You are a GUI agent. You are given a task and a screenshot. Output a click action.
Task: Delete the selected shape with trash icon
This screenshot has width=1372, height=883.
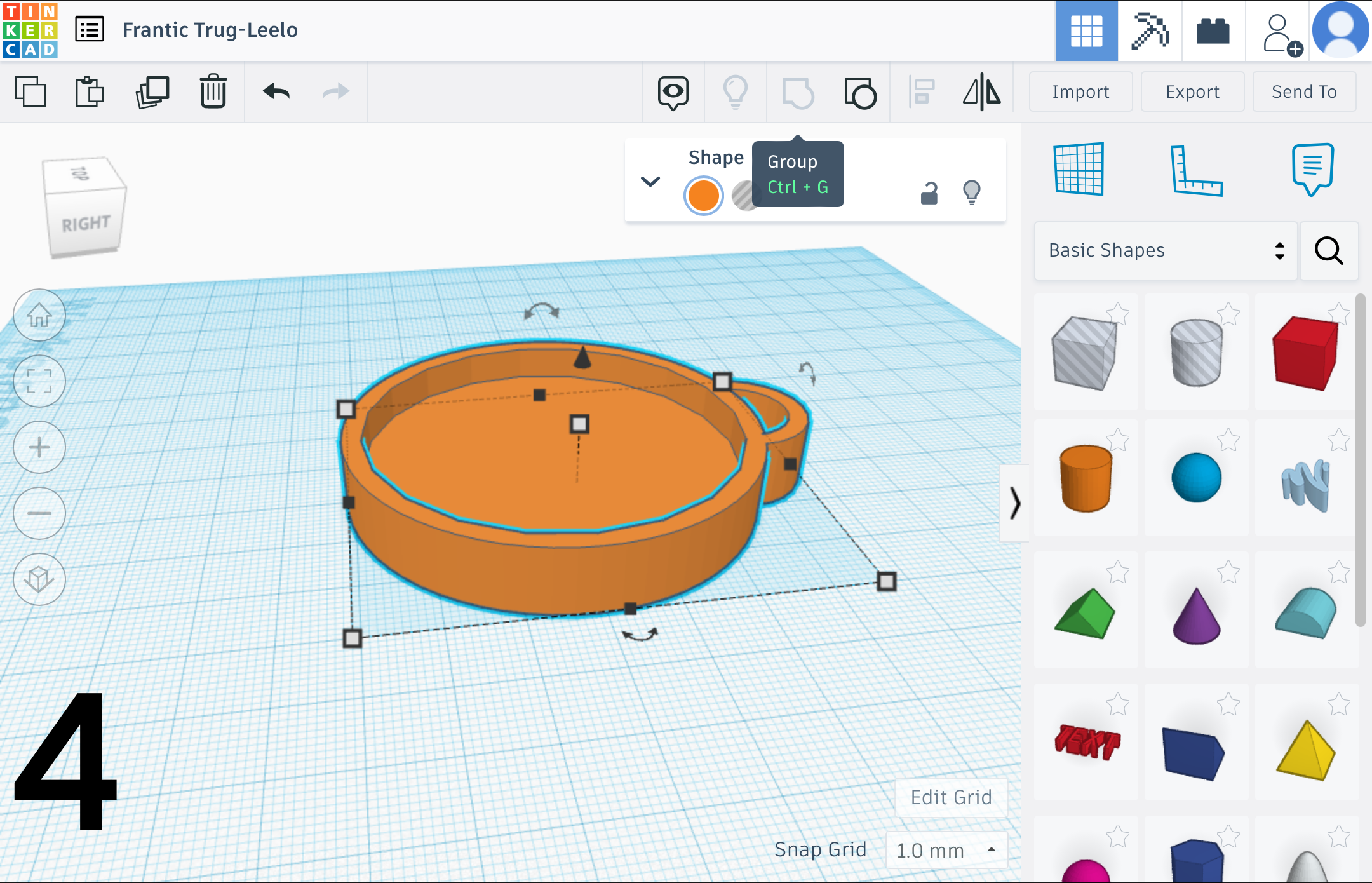tap(213, 92)
